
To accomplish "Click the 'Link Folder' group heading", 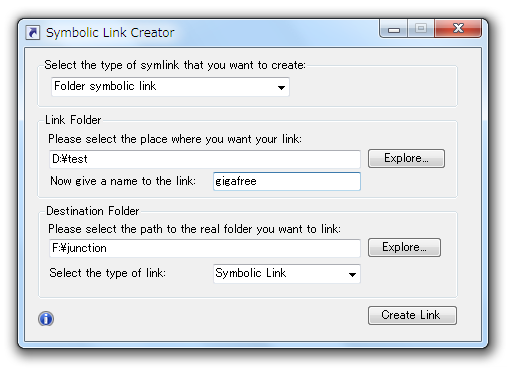I will click(x=73, y=120).
